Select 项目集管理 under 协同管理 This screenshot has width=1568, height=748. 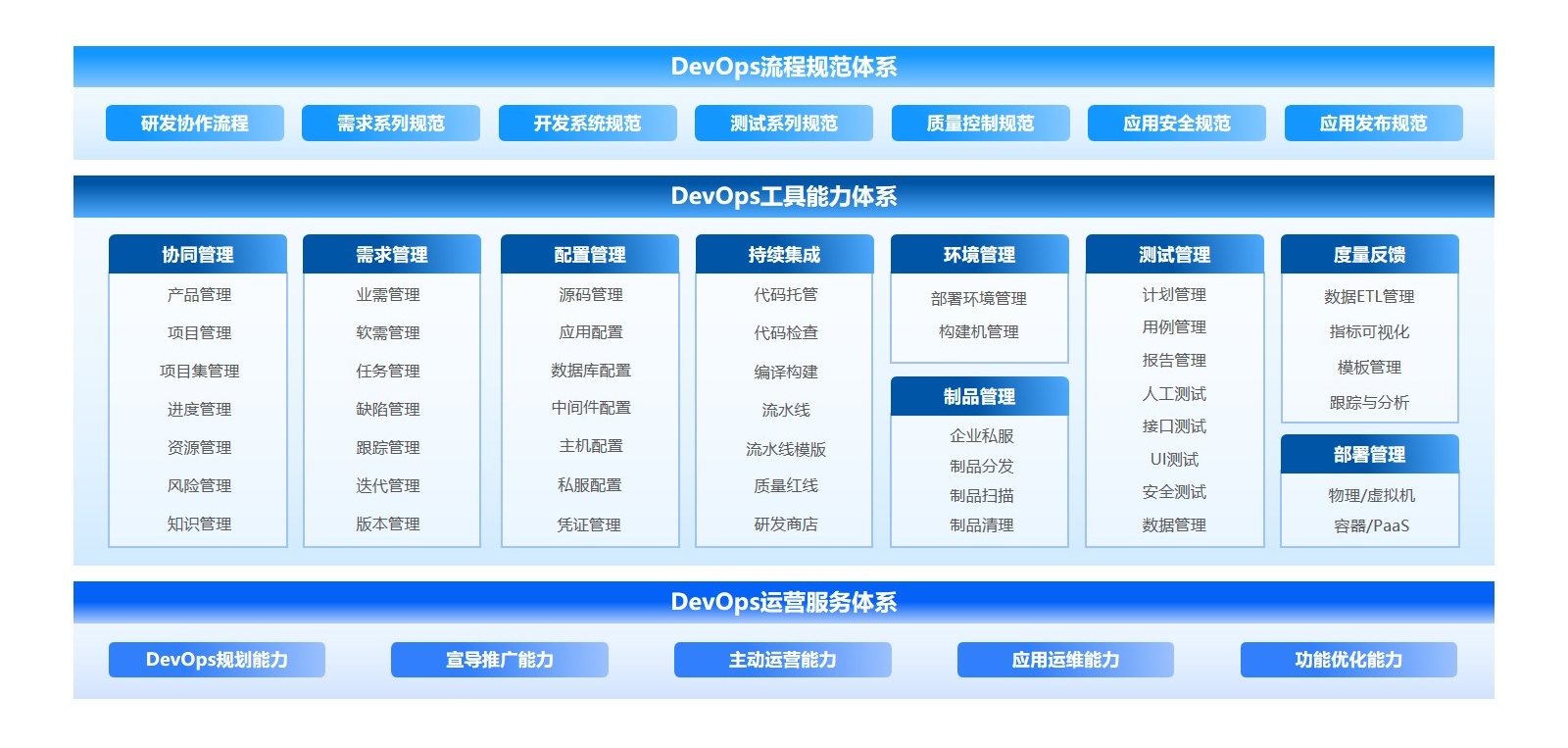click(199, 371)
